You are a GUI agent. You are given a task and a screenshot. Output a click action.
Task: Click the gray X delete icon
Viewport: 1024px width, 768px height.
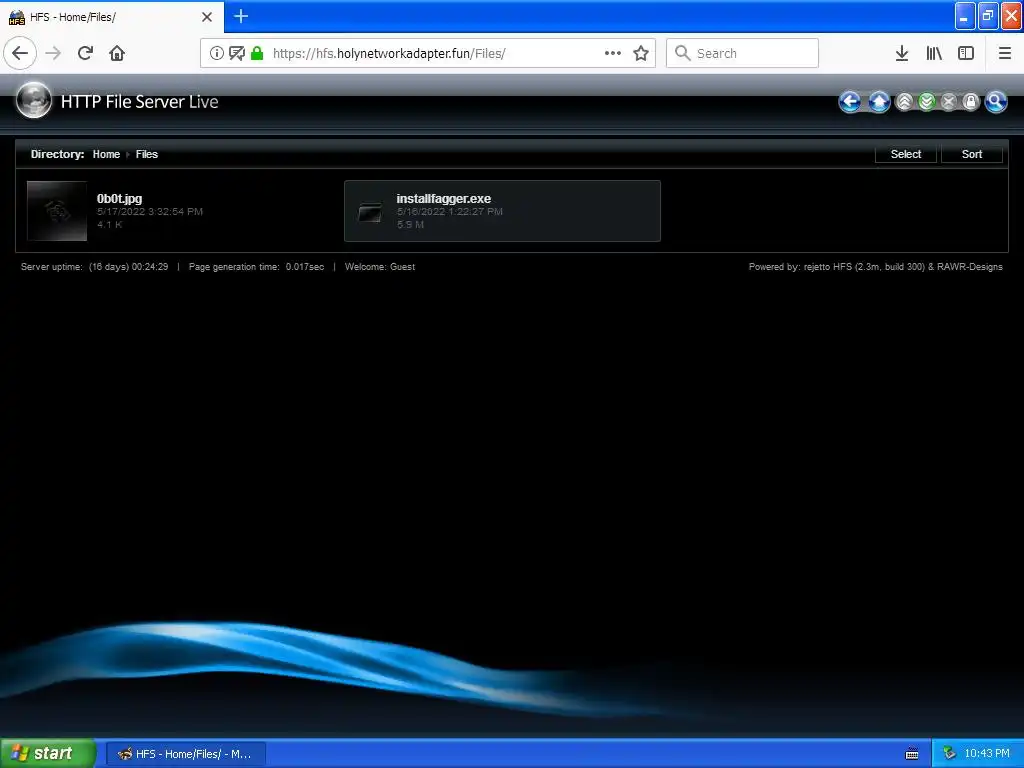pos(949,102)
